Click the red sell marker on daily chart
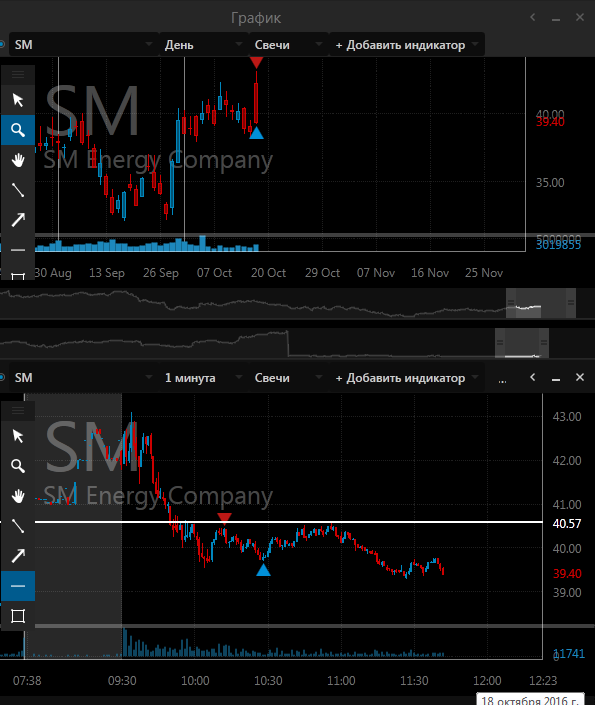This screenshot has width=595, height=705. coord(256,62)
